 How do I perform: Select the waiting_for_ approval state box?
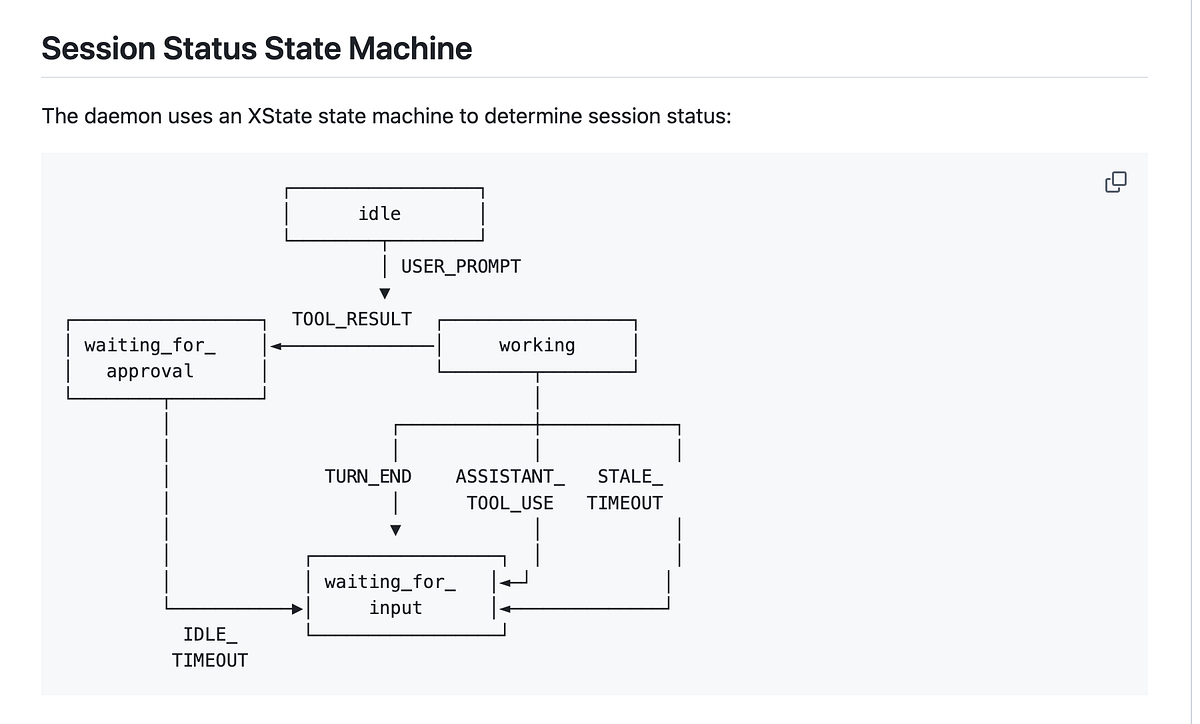(165, 358)
